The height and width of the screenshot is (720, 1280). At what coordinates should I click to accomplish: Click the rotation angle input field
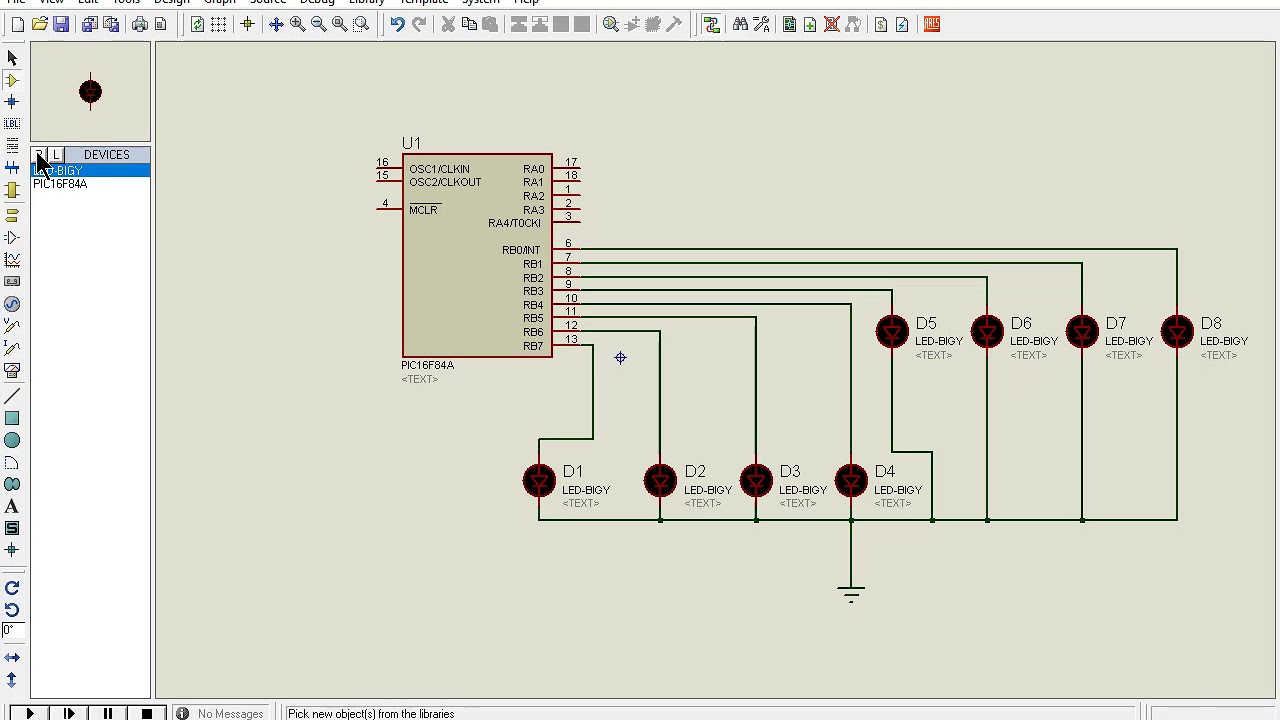coord(13,630)
